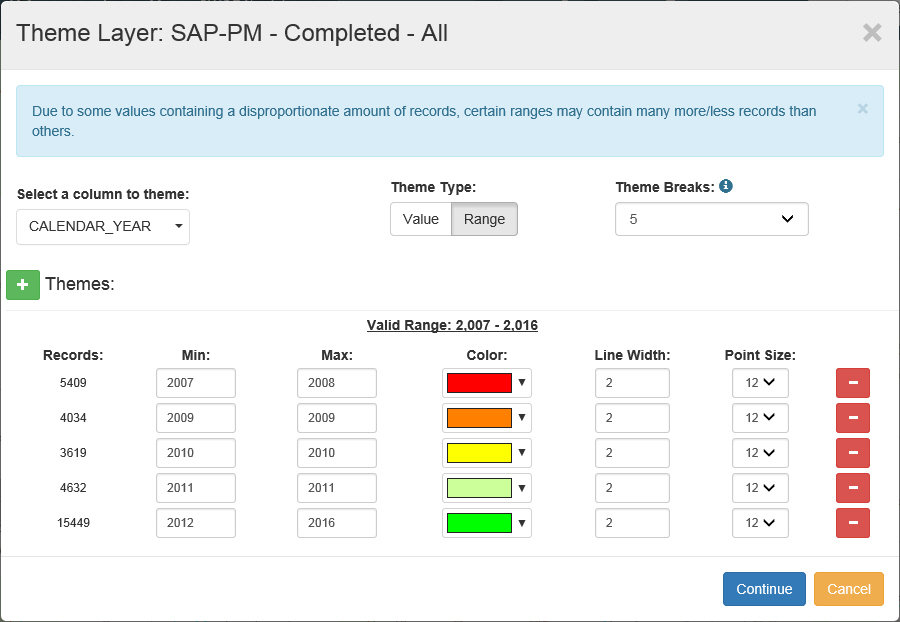Switch theme type to Value
The image size is (900, 622).
[420, 219]
